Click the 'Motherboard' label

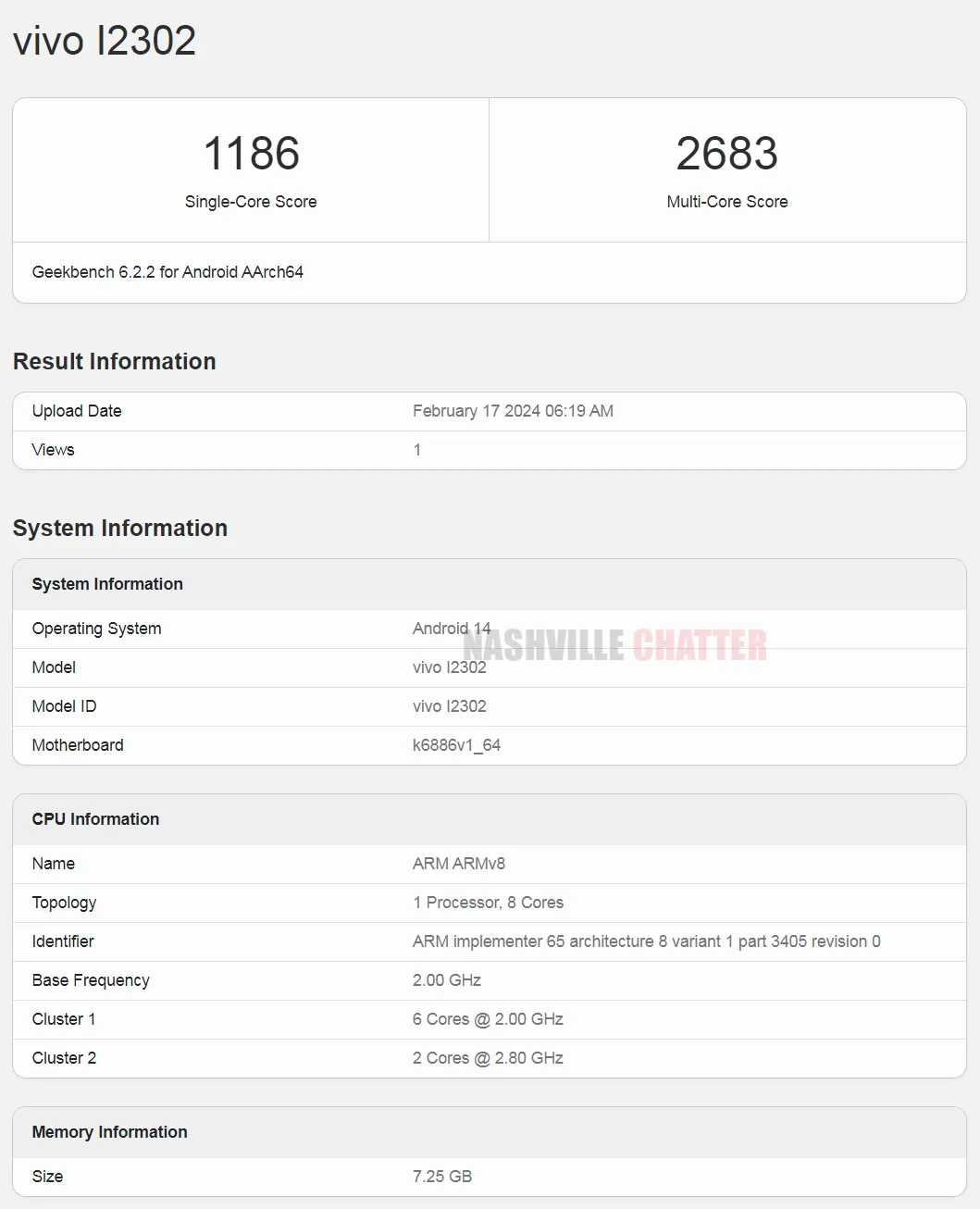78,745
